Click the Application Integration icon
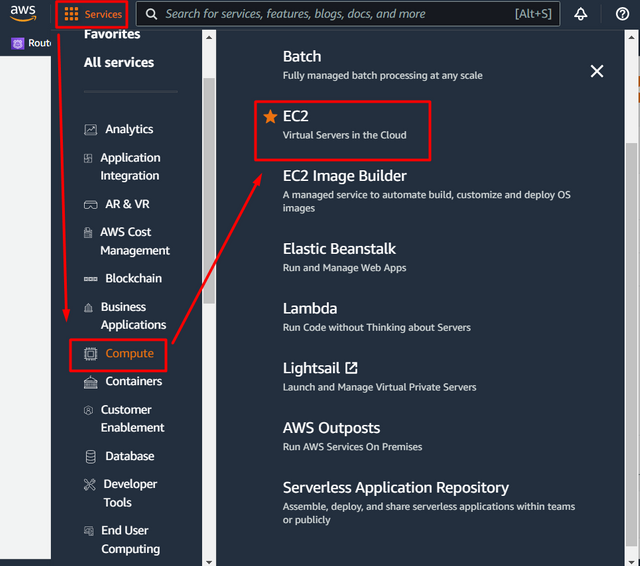 click(x=88, y=158)
